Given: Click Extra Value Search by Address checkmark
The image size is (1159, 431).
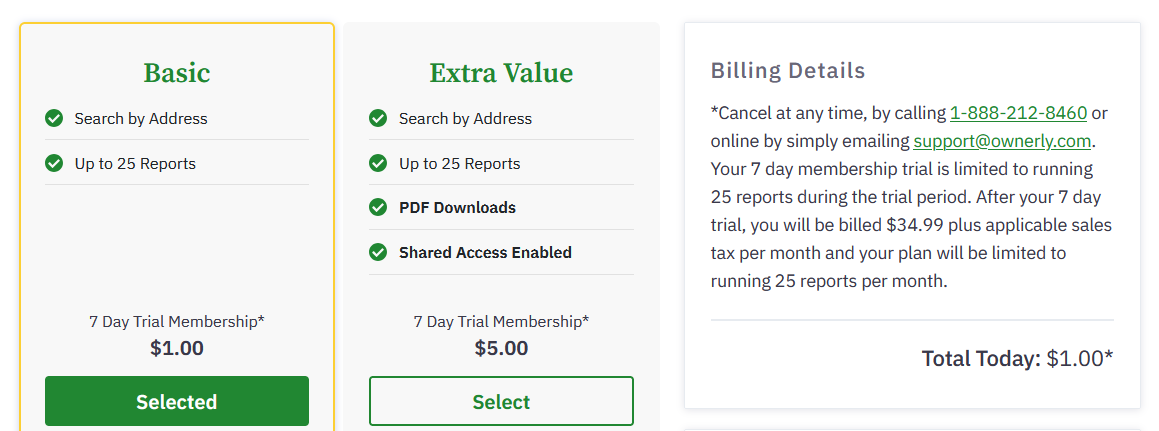Looking at the screenshot, I should click(378, 118).
